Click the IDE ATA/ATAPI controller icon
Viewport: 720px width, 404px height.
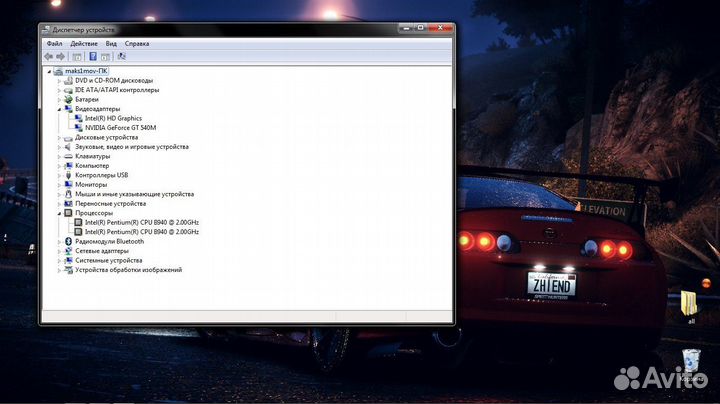click(x=68, y=90)
